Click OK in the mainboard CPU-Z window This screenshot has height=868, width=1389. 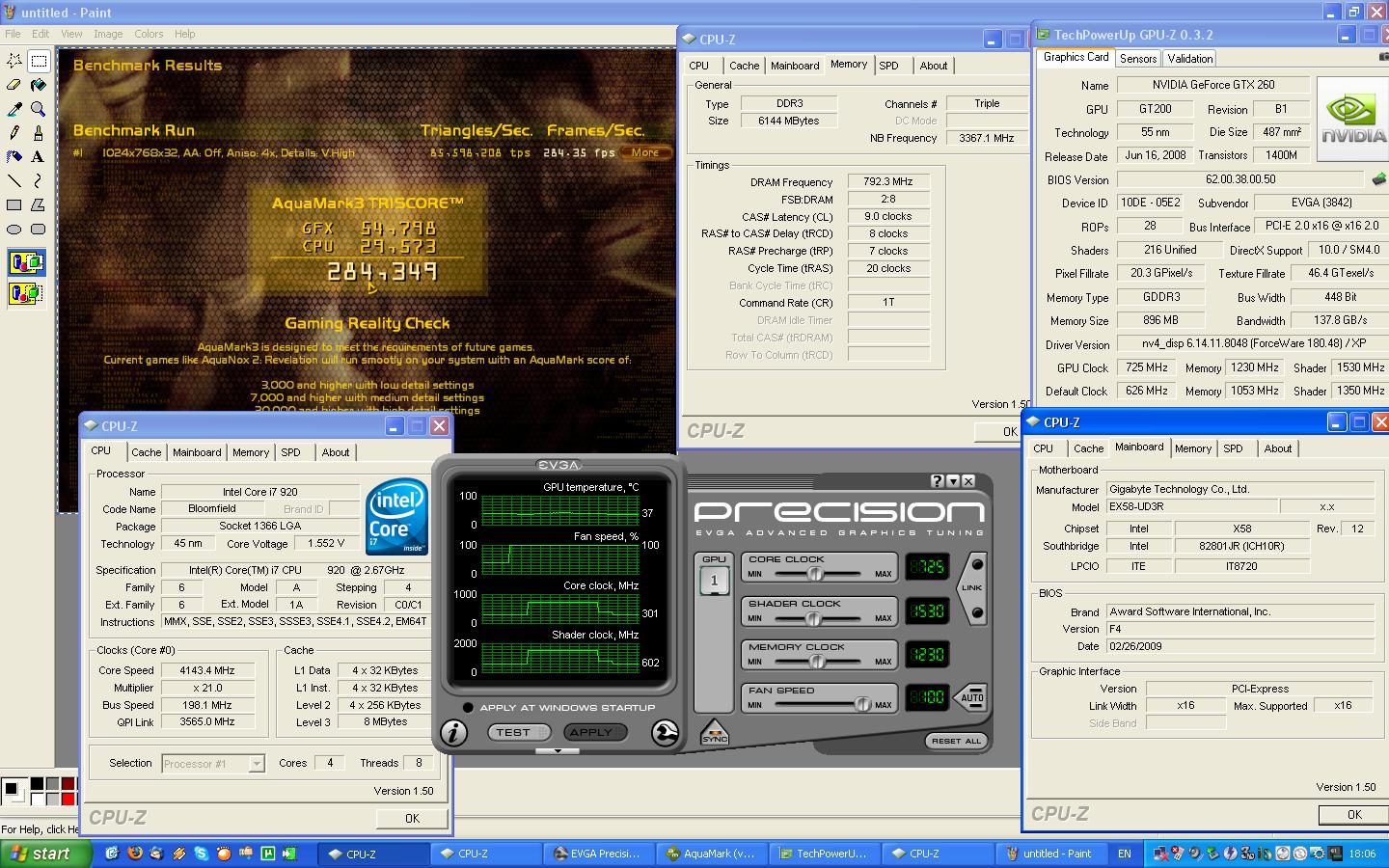click(1354, 814)
